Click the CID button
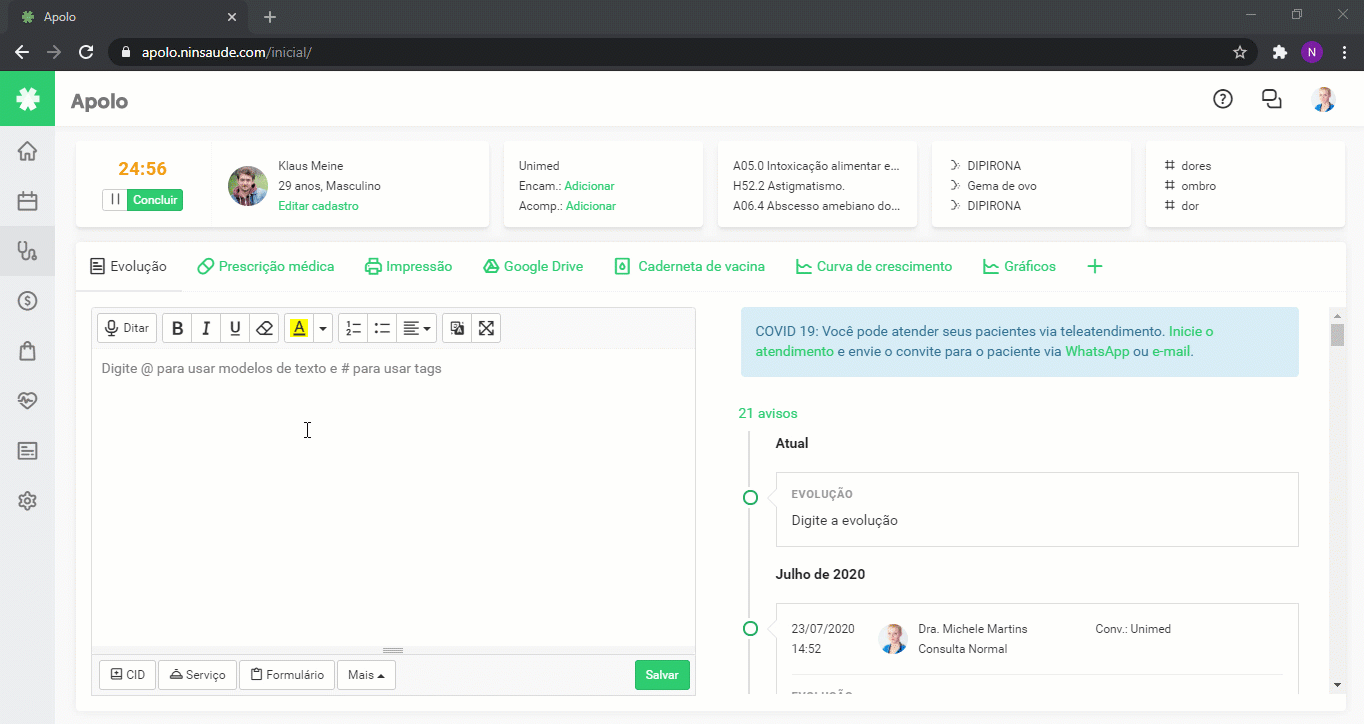 [127, 675]
